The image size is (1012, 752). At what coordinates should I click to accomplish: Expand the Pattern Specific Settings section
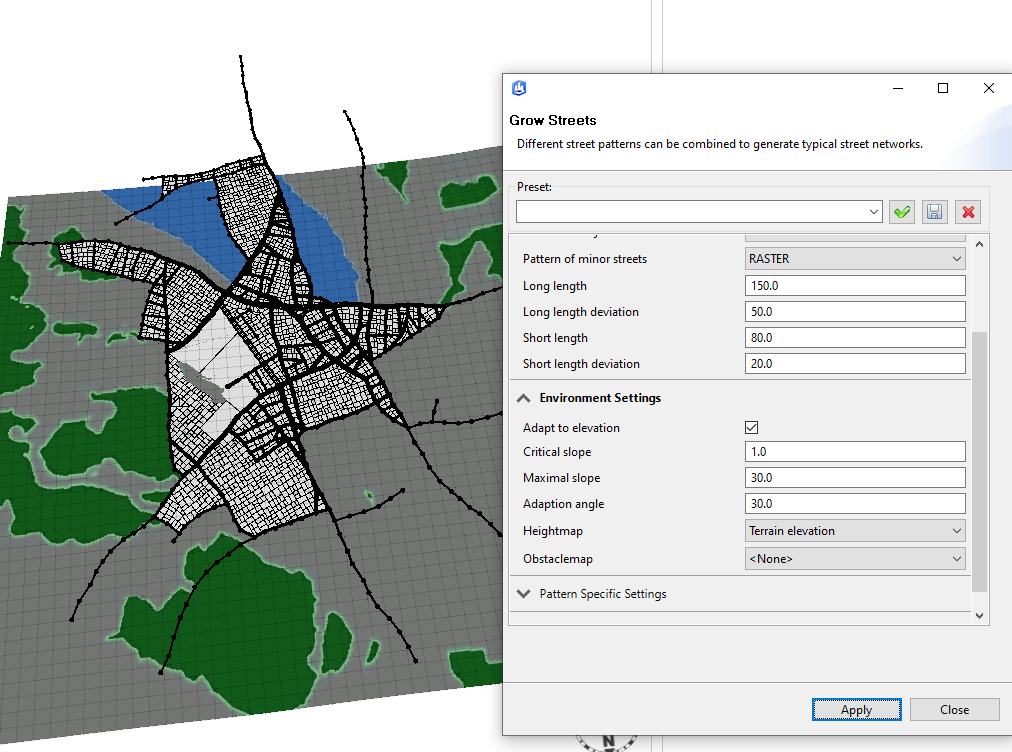(x=523, y=593)
